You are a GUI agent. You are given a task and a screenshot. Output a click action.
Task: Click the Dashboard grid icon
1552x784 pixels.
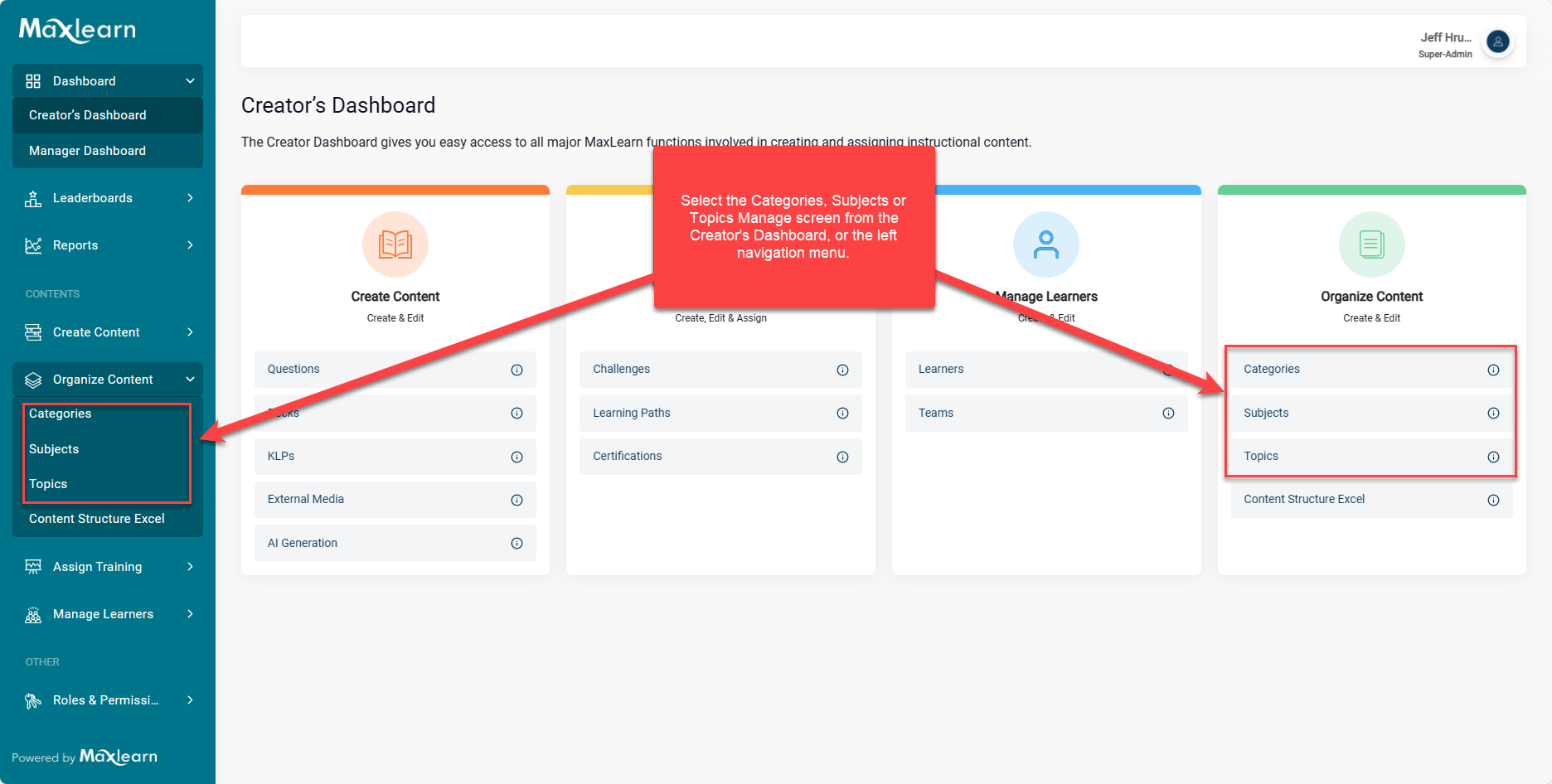(33, 81)
